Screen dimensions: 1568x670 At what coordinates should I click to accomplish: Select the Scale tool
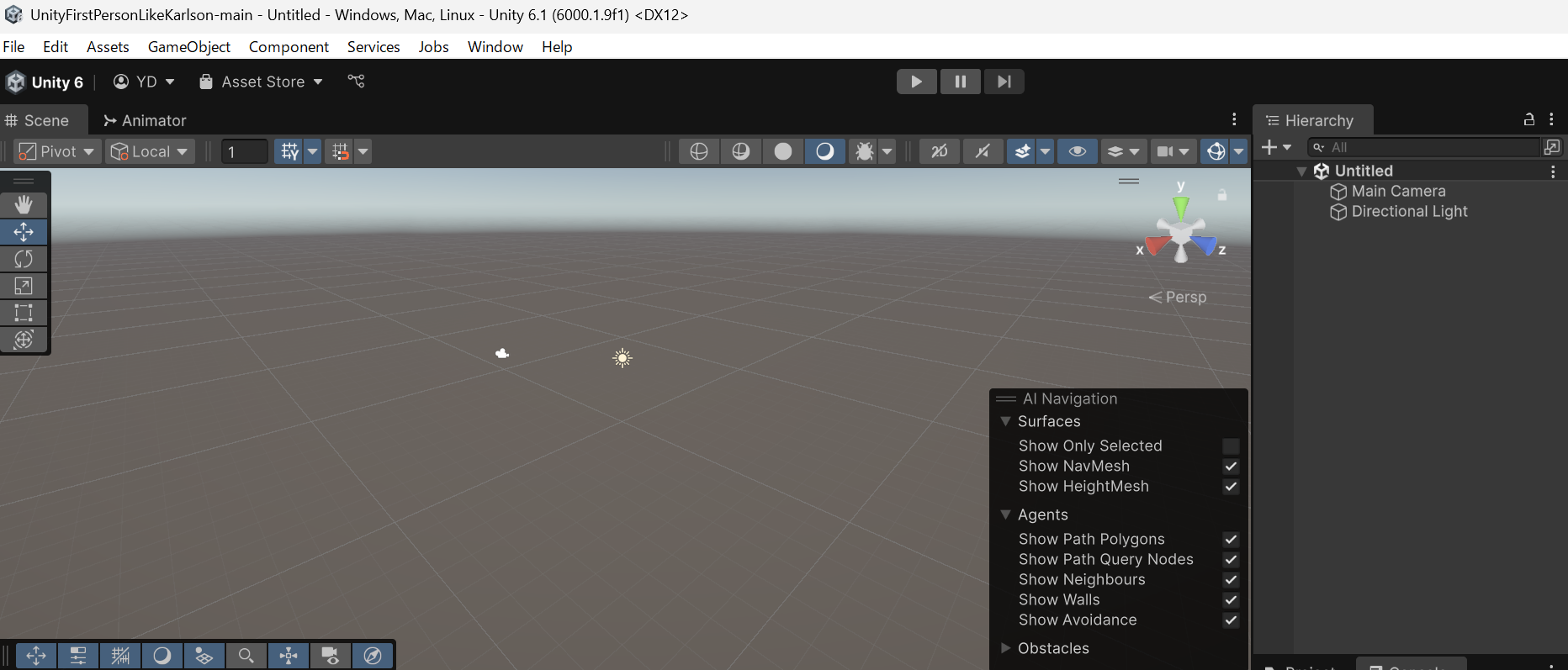[24, 286]
